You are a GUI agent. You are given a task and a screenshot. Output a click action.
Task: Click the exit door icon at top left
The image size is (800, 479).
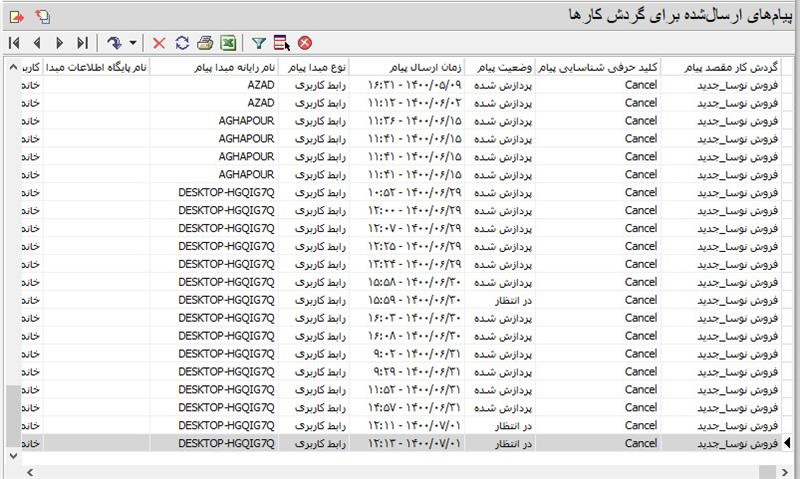click(x=15, y=16)
